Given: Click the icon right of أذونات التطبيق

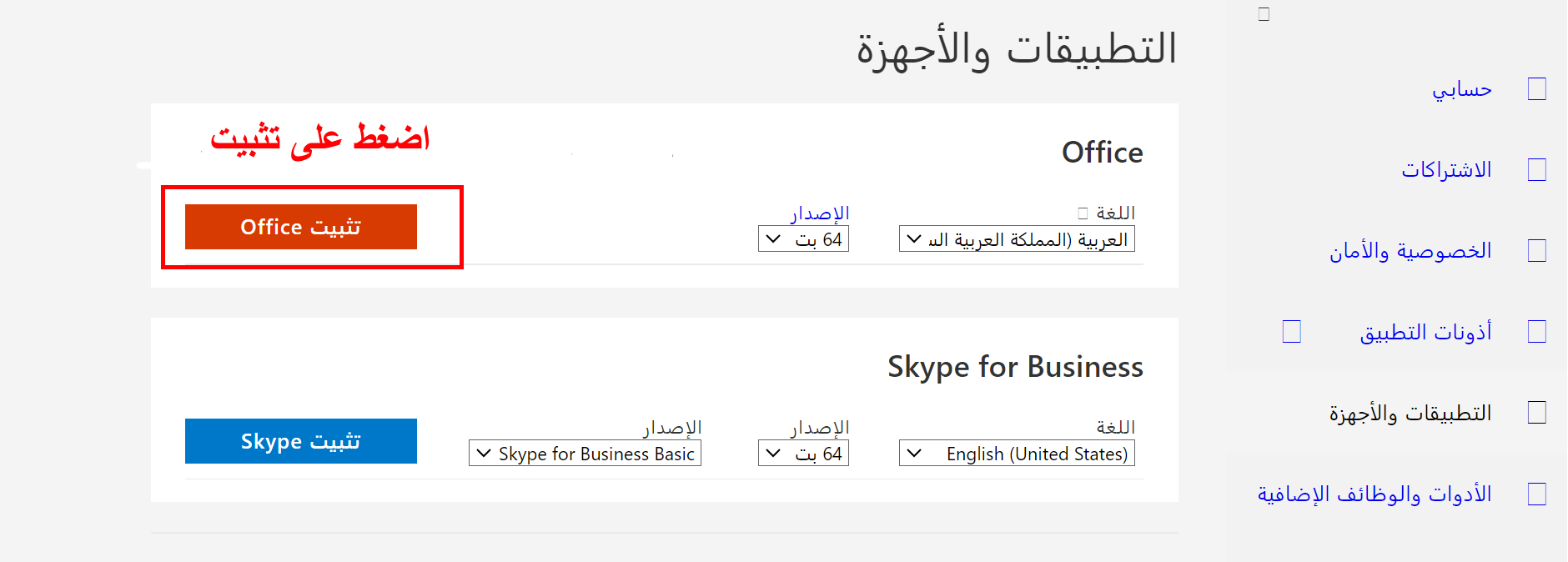Looking at the screenshot, I should [1536, 332].
